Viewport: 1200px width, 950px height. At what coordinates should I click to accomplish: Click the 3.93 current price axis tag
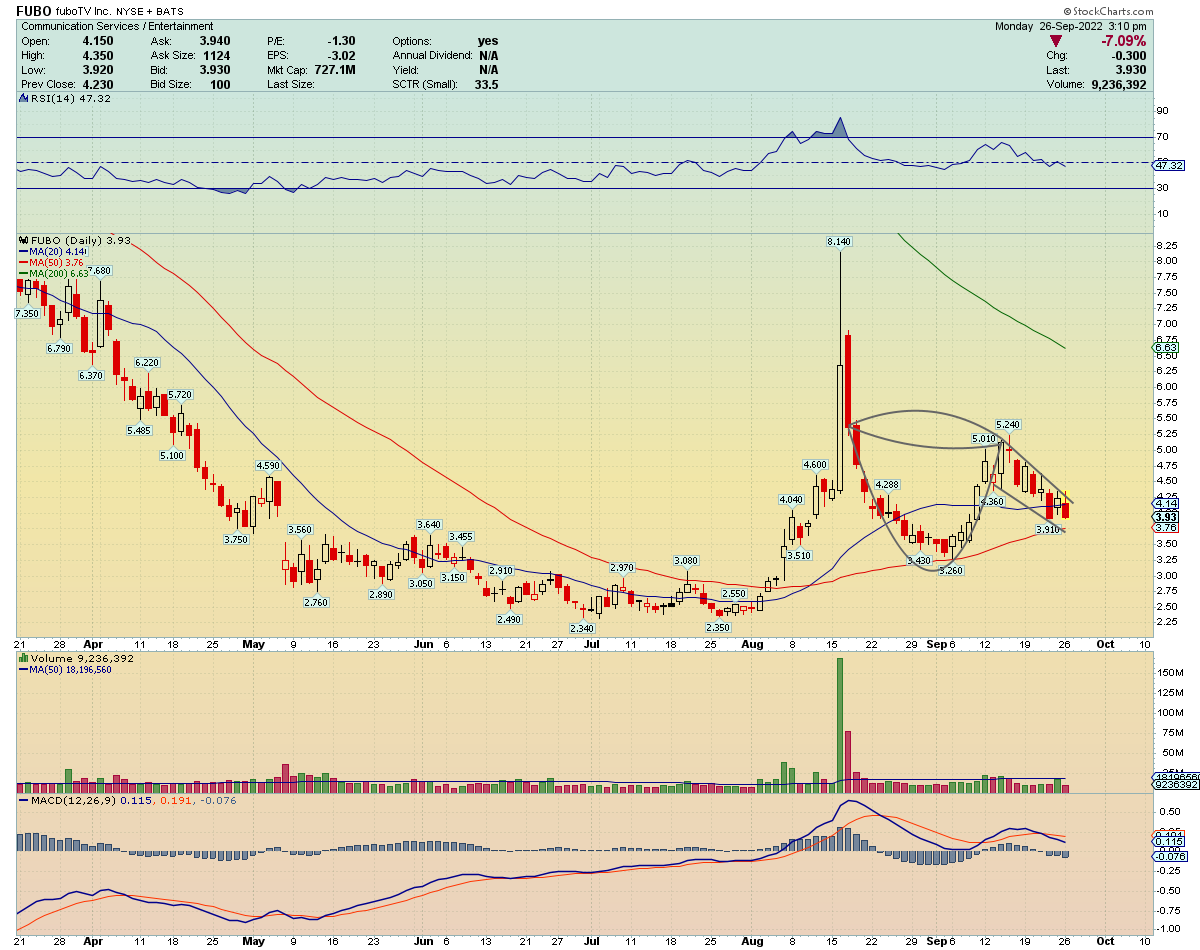1165,517
